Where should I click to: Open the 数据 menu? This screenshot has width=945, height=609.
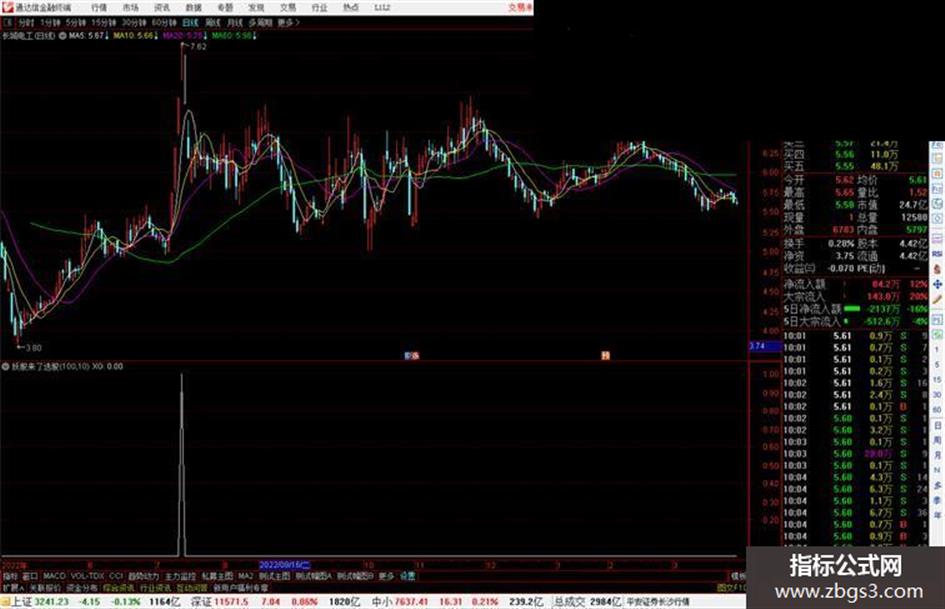(193, 7)
